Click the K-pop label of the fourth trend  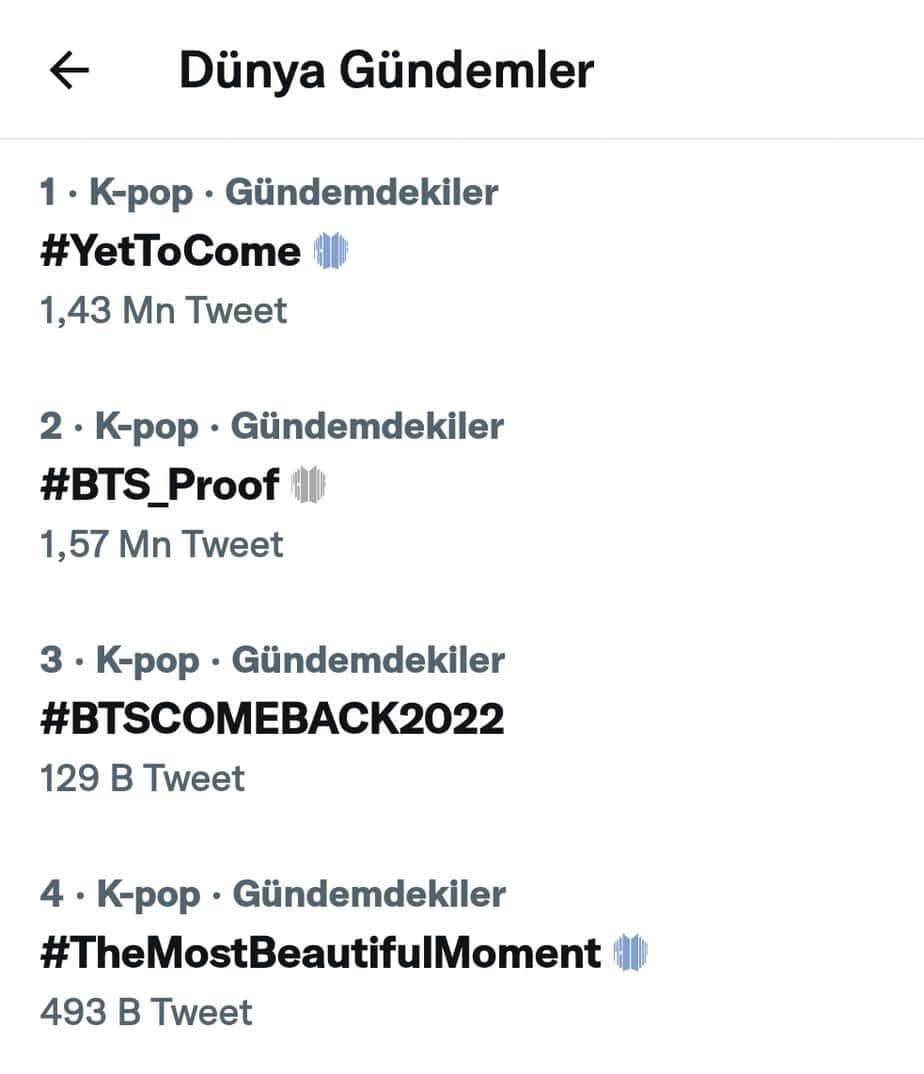point(148,895)
